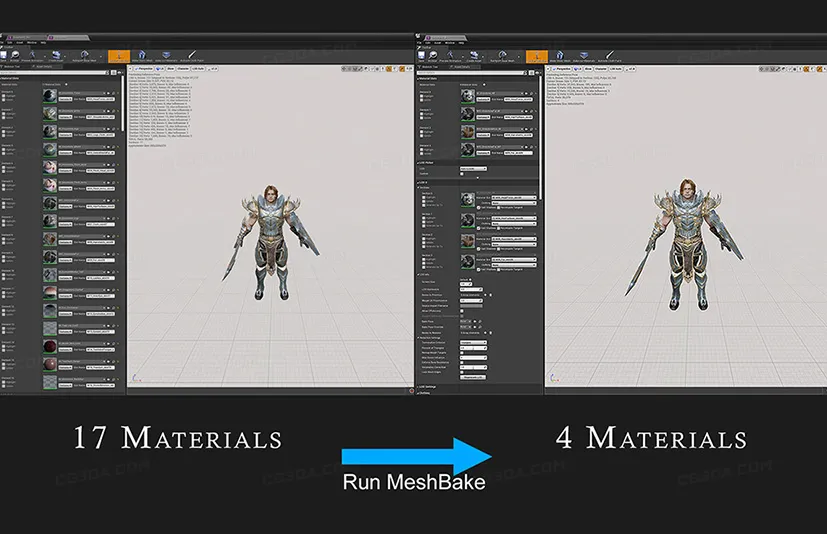Click Activate Cloth Paint in 17-material editor
The image size is (827, 534).
[192, 55]
